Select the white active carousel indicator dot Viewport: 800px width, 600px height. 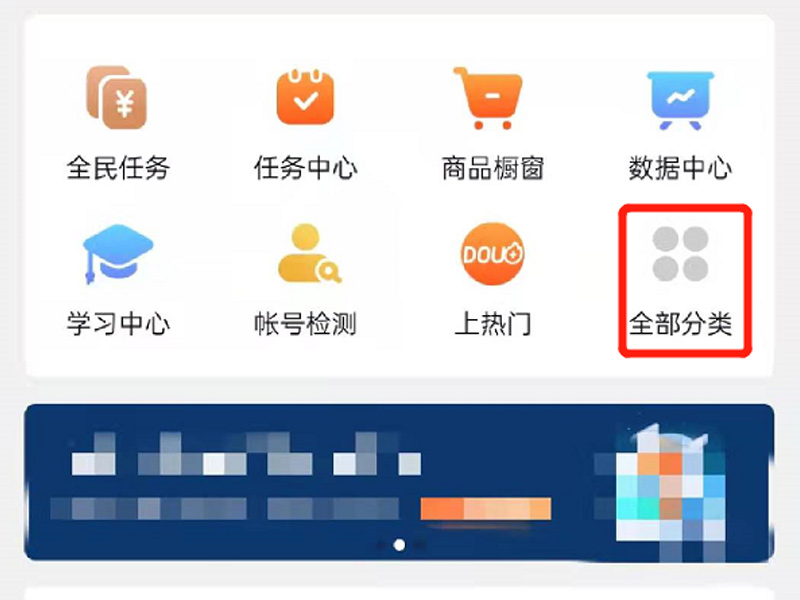(399, 545)
